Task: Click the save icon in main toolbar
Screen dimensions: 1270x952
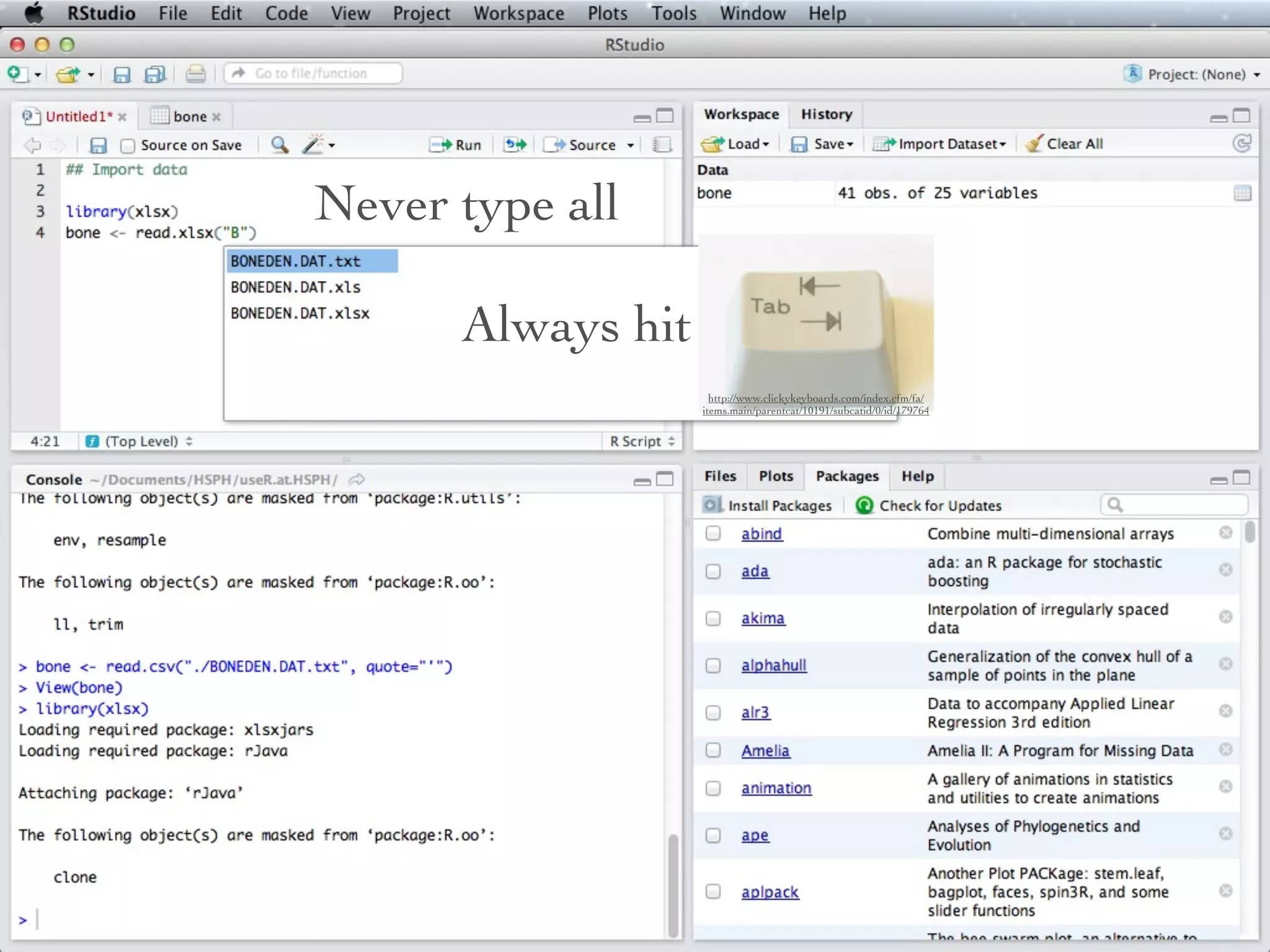Action: 122,74
